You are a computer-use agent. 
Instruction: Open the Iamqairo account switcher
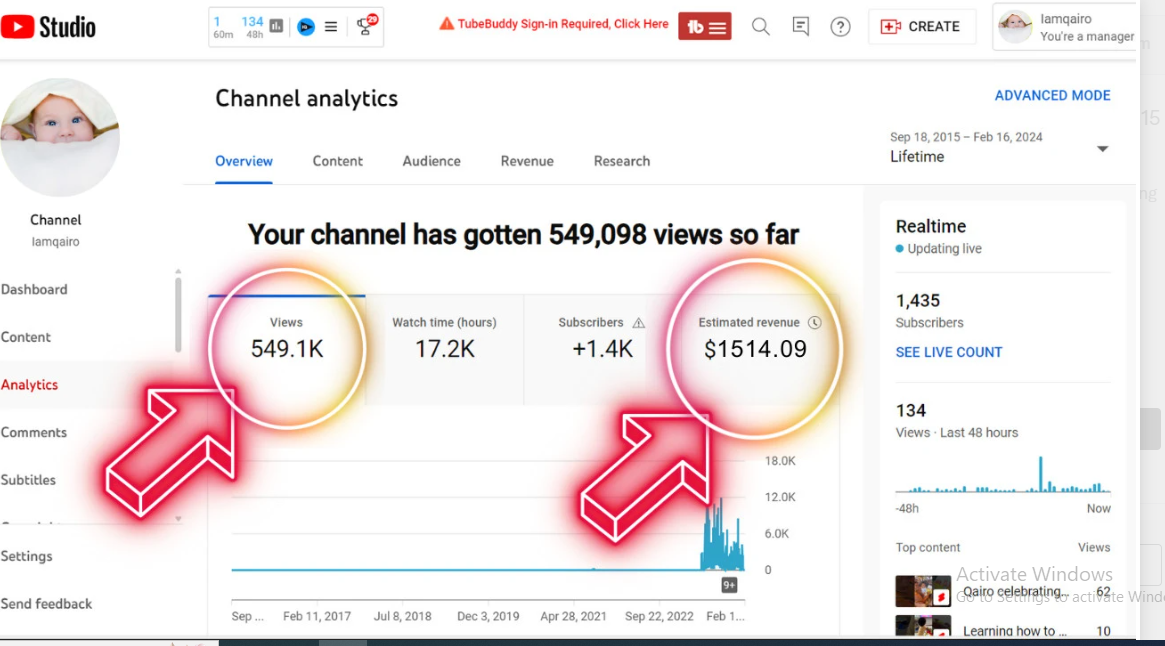(1066, 27)
